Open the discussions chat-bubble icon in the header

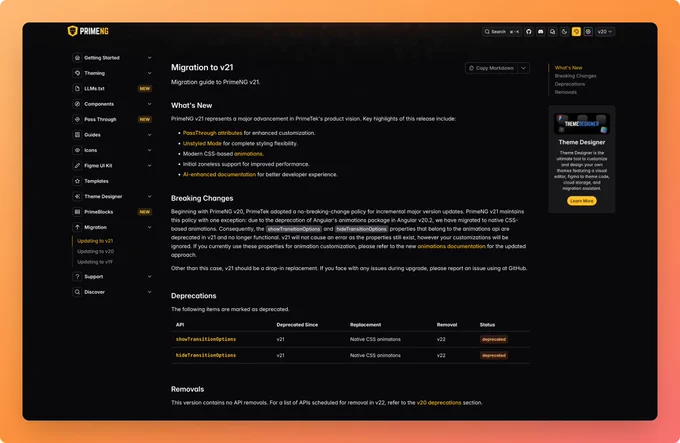552,32
